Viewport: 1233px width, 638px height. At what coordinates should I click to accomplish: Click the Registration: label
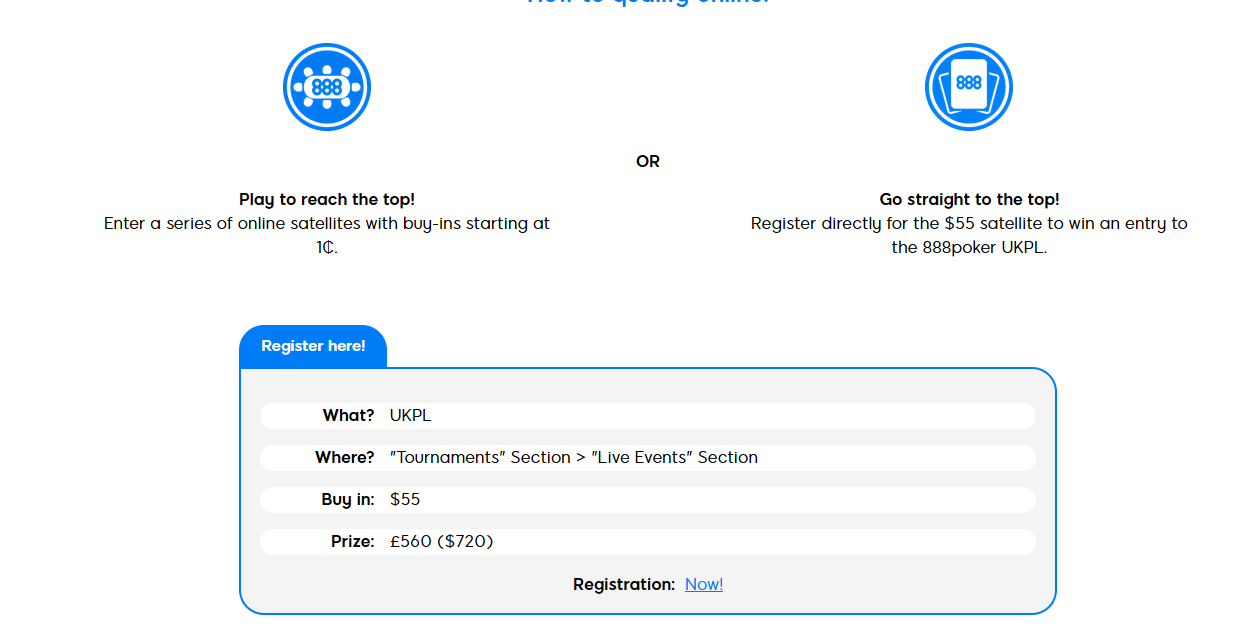pos(624,584)
